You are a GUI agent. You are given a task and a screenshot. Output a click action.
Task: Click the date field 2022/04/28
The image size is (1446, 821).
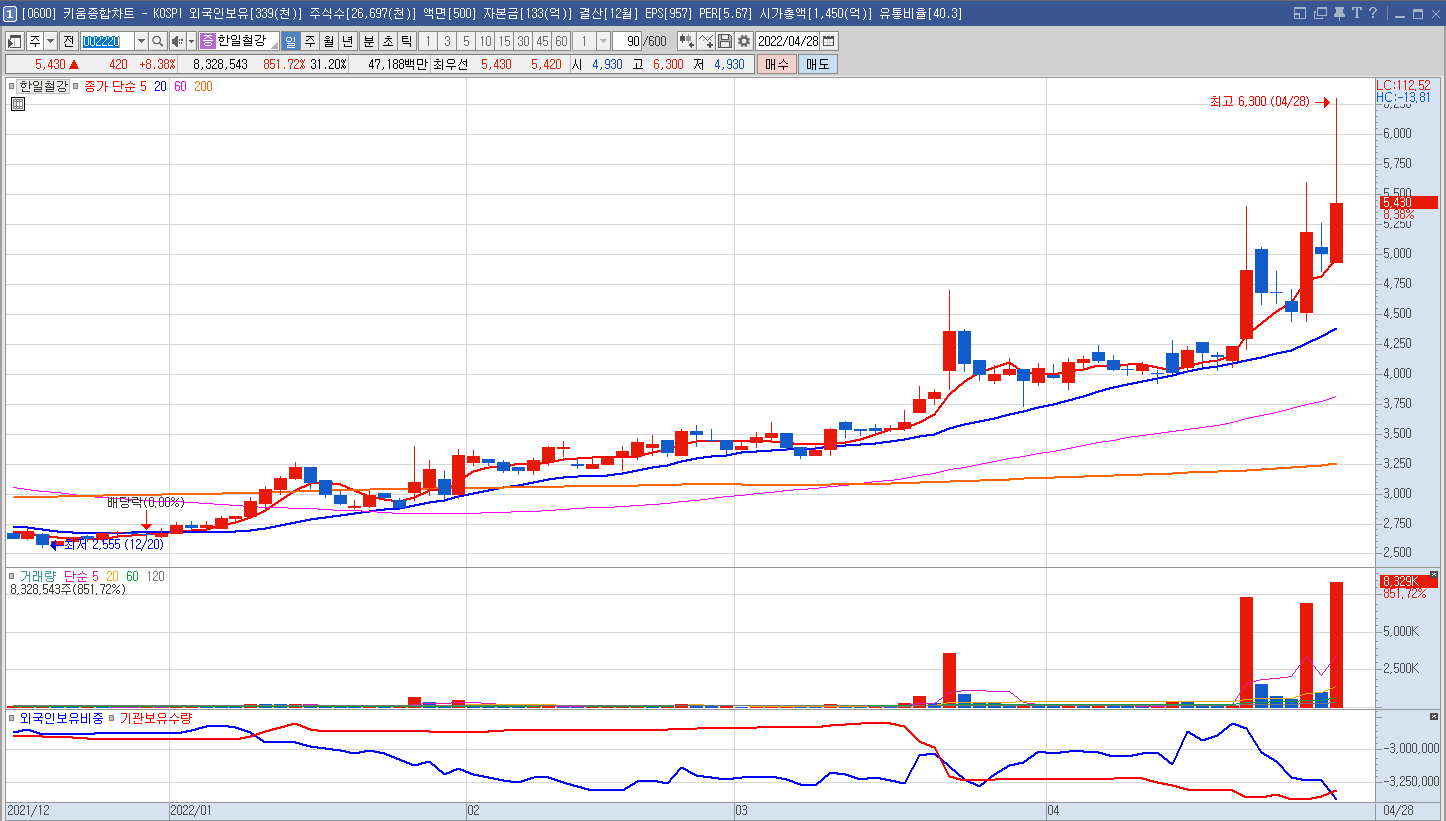click(788, 41)
